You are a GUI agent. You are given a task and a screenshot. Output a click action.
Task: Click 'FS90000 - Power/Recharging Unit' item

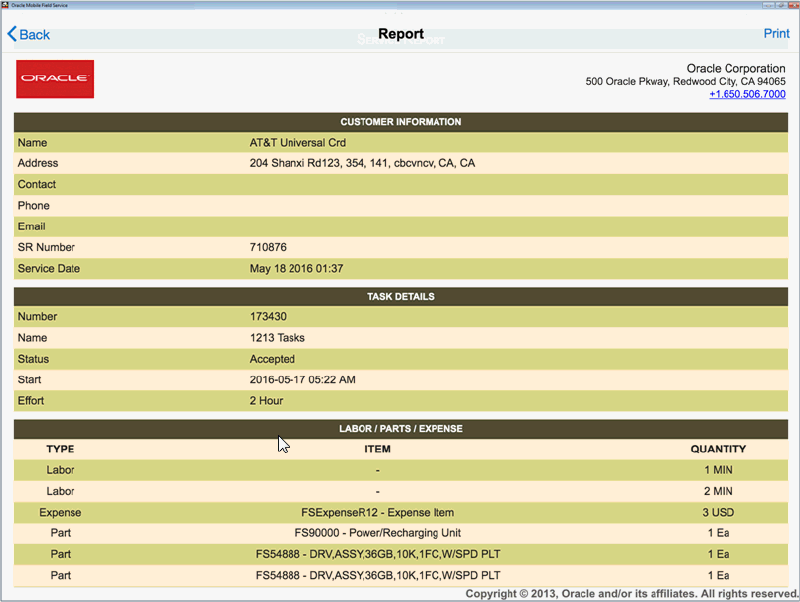coord(377,533)
